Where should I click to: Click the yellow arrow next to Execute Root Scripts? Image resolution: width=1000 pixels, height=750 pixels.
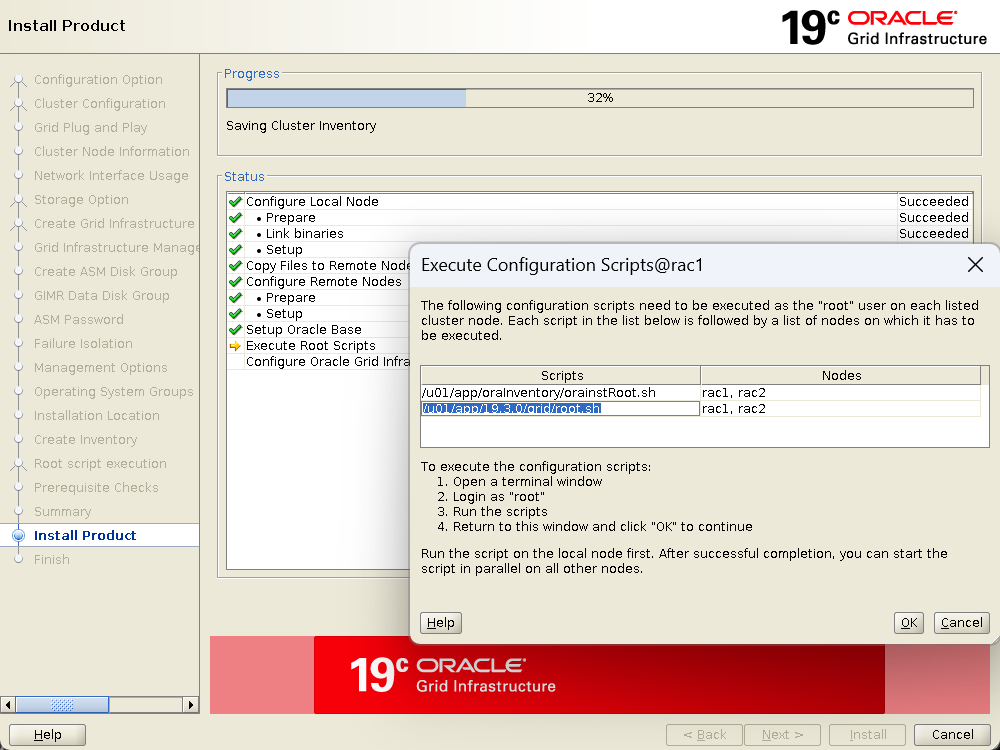click(235, 346)
